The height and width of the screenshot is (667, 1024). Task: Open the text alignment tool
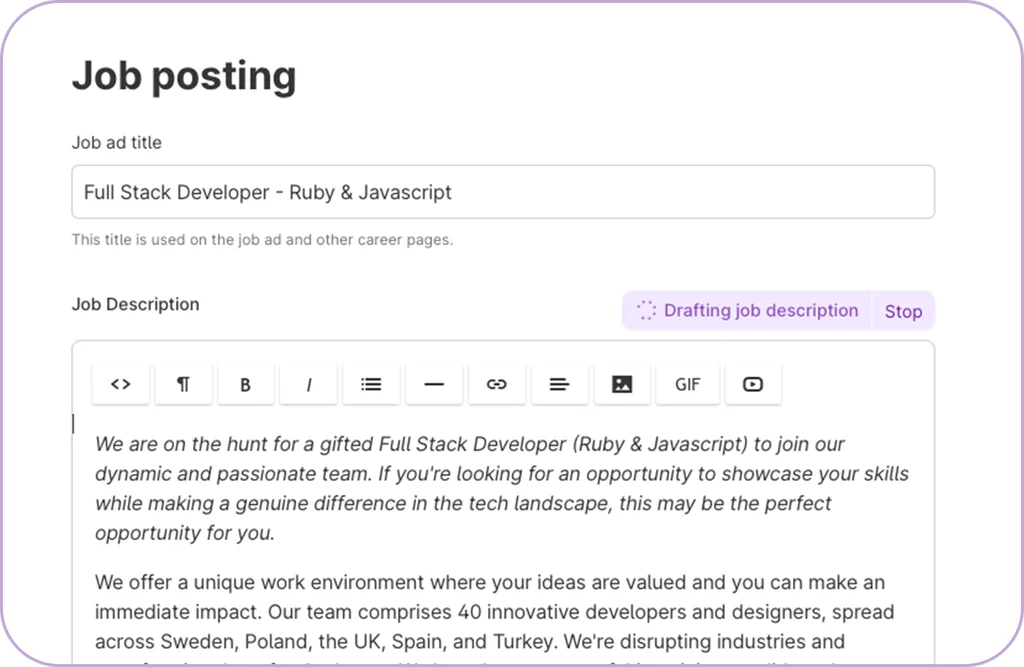coord(559,385)
